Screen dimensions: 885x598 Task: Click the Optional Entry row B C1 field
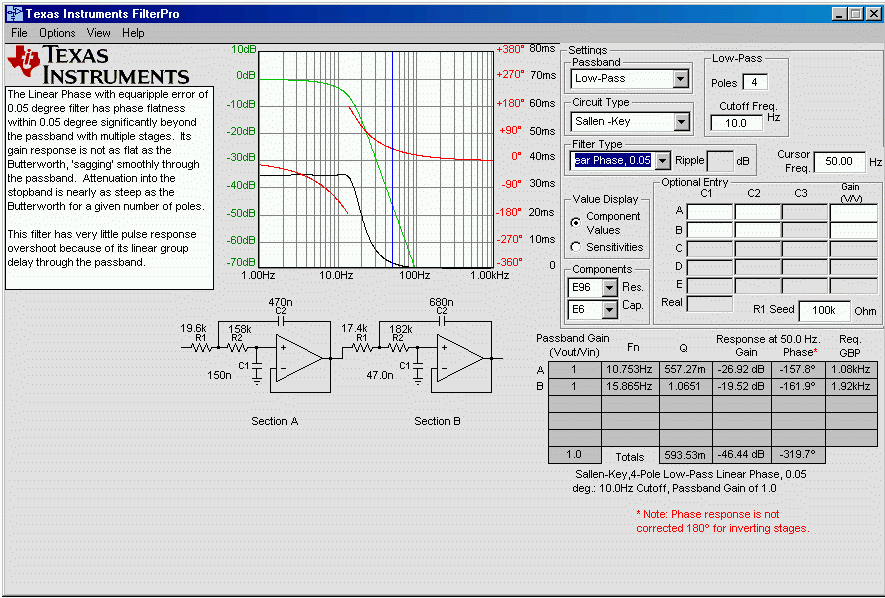(x=709, y=230)
